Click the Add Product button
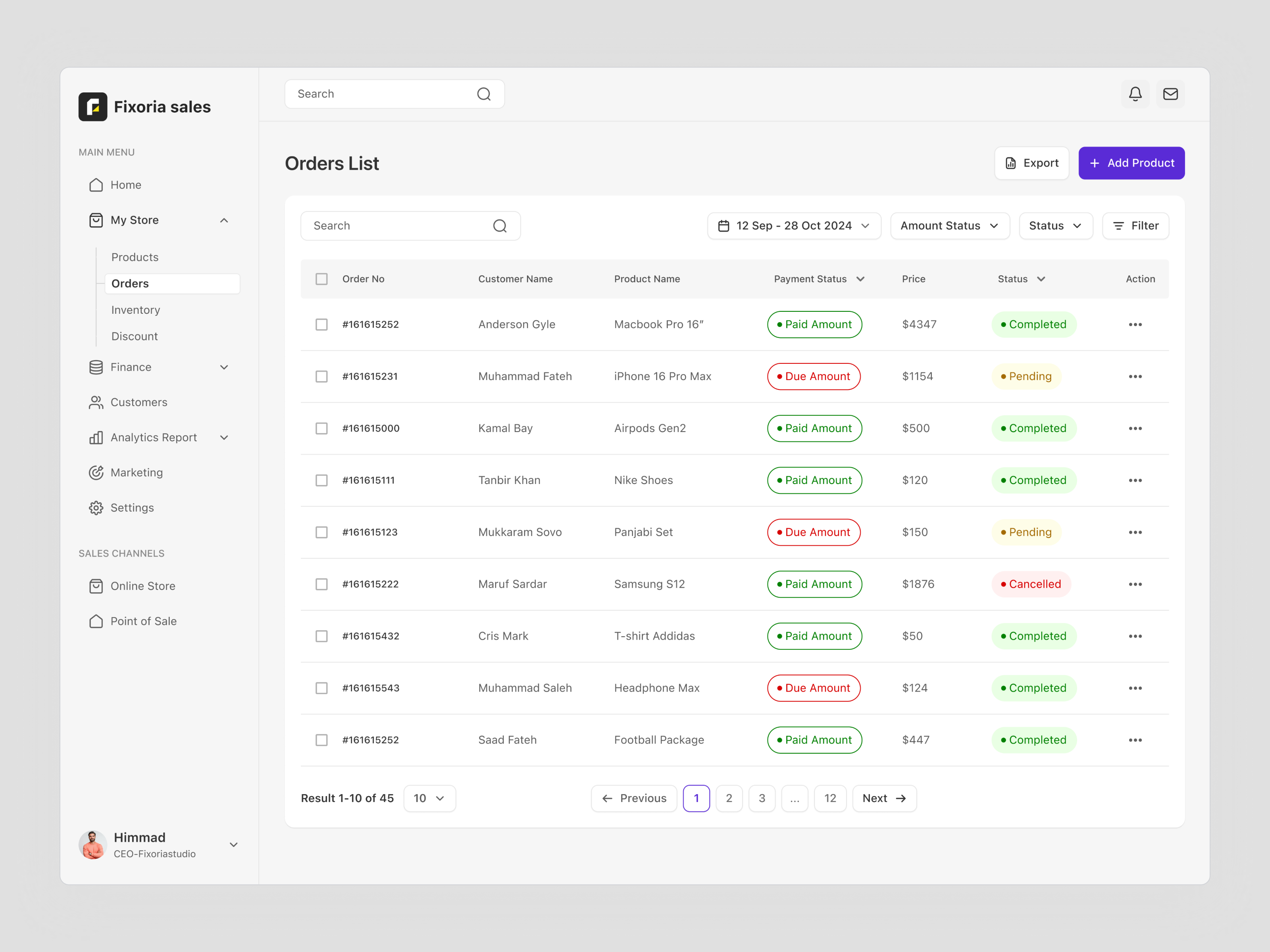 [x=1131, y=163]
